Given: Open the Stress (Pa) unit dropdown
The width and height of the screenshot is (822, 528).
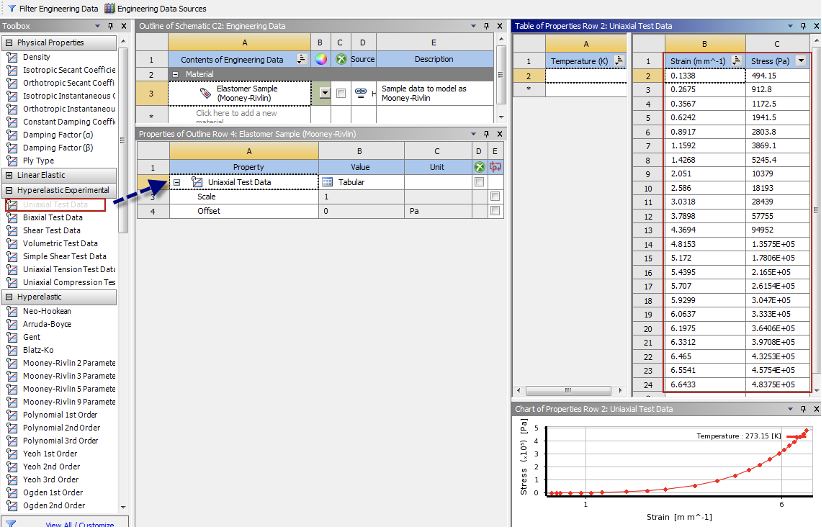Looking at the screenshot, I should point(801,61).
